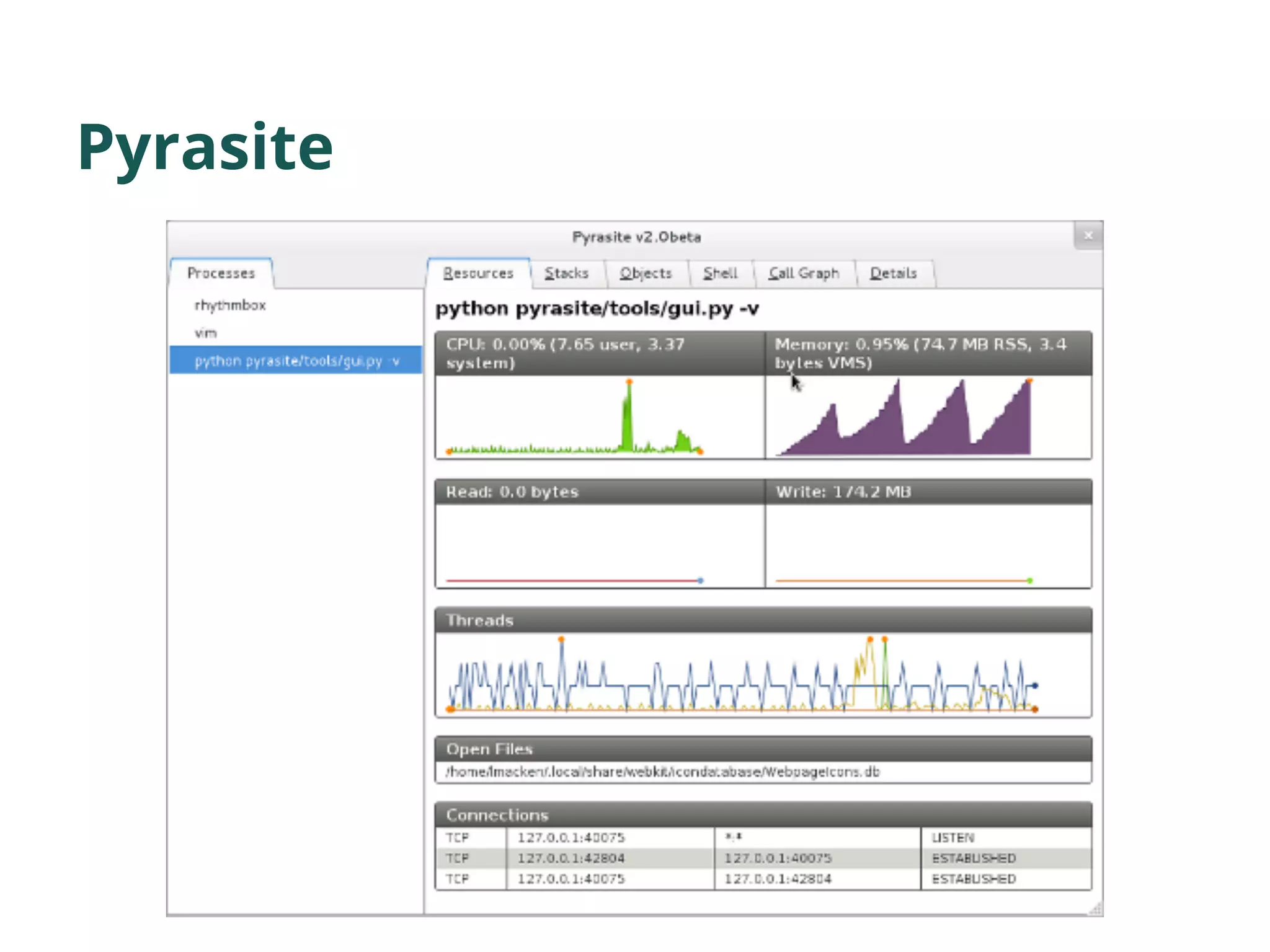Click the Processes panel tab
The width and height of the screenshot is (1270, 952).
pyautogui.click(x=221, y=273)
